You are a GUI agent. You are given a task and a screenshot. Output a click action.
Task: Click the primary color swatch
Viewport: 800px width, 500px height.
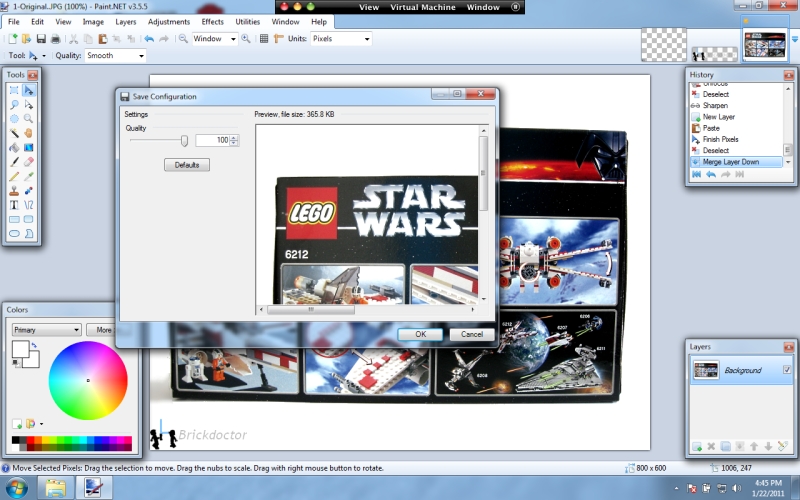coord(20,349)
